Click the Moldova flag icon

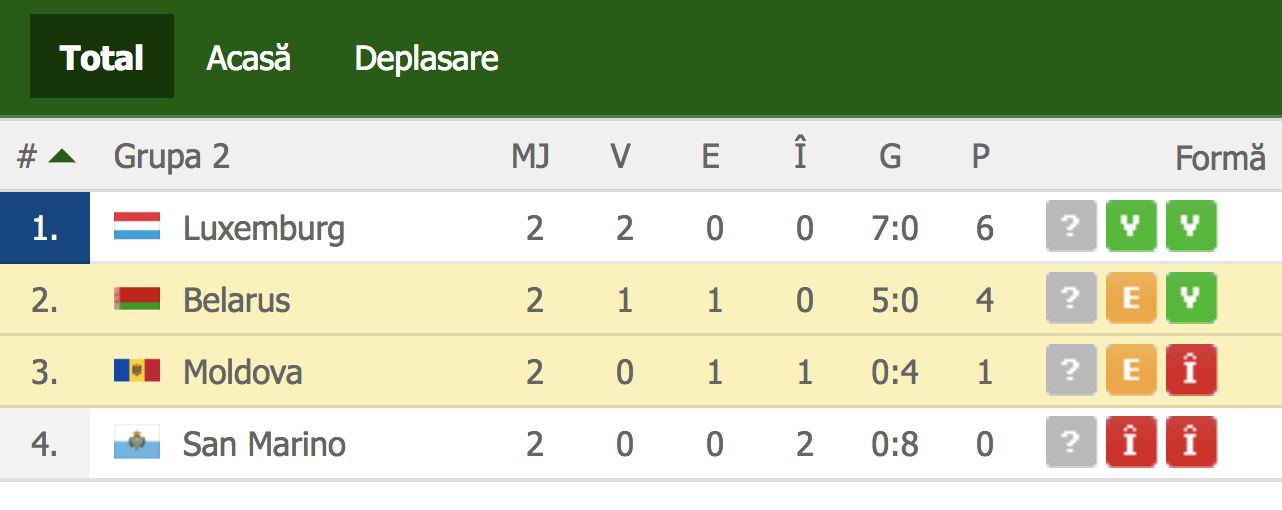click(x=137, y=370)
